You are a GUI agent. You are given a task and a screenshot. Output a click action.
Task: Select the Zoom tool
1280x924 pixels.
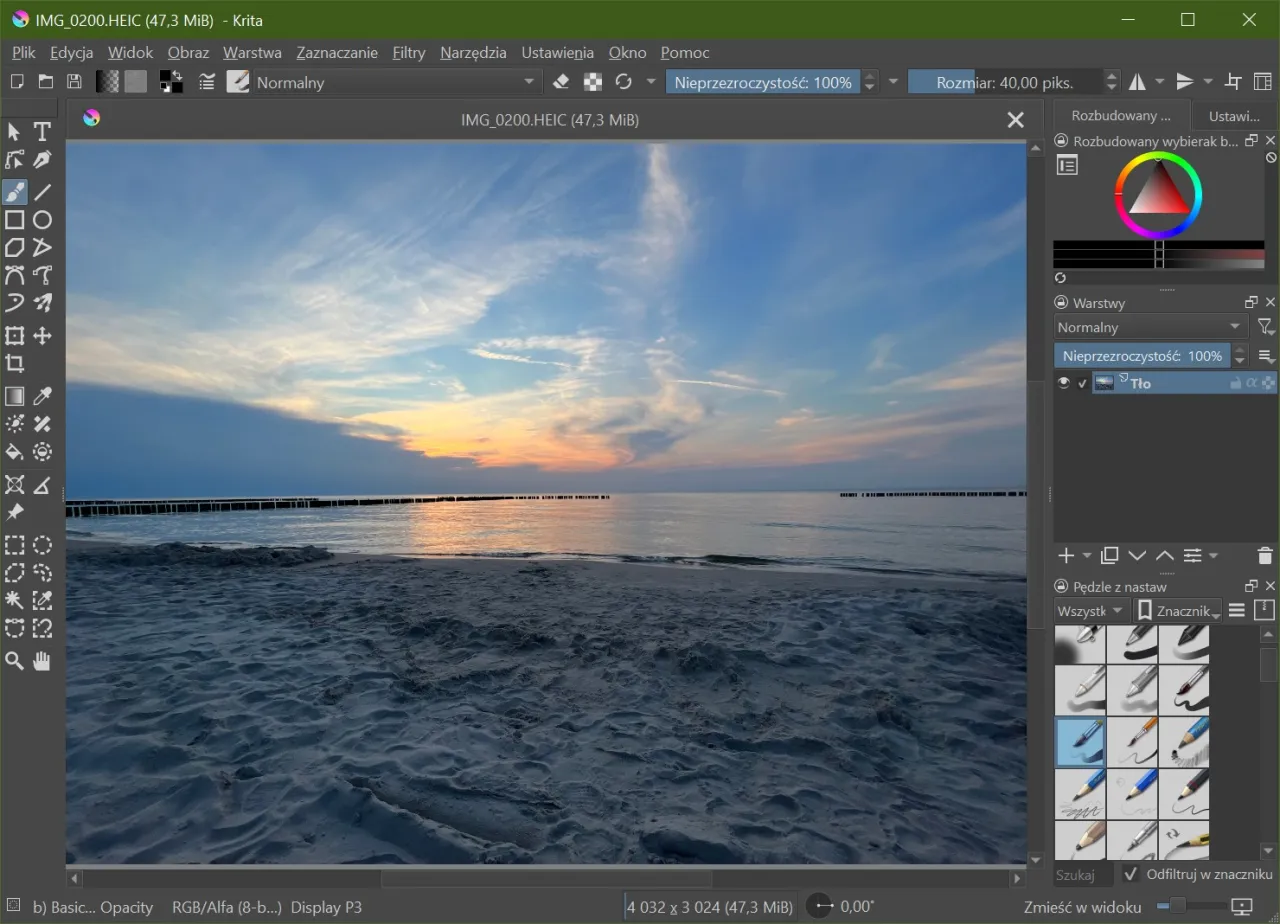[x=14, y=660]
